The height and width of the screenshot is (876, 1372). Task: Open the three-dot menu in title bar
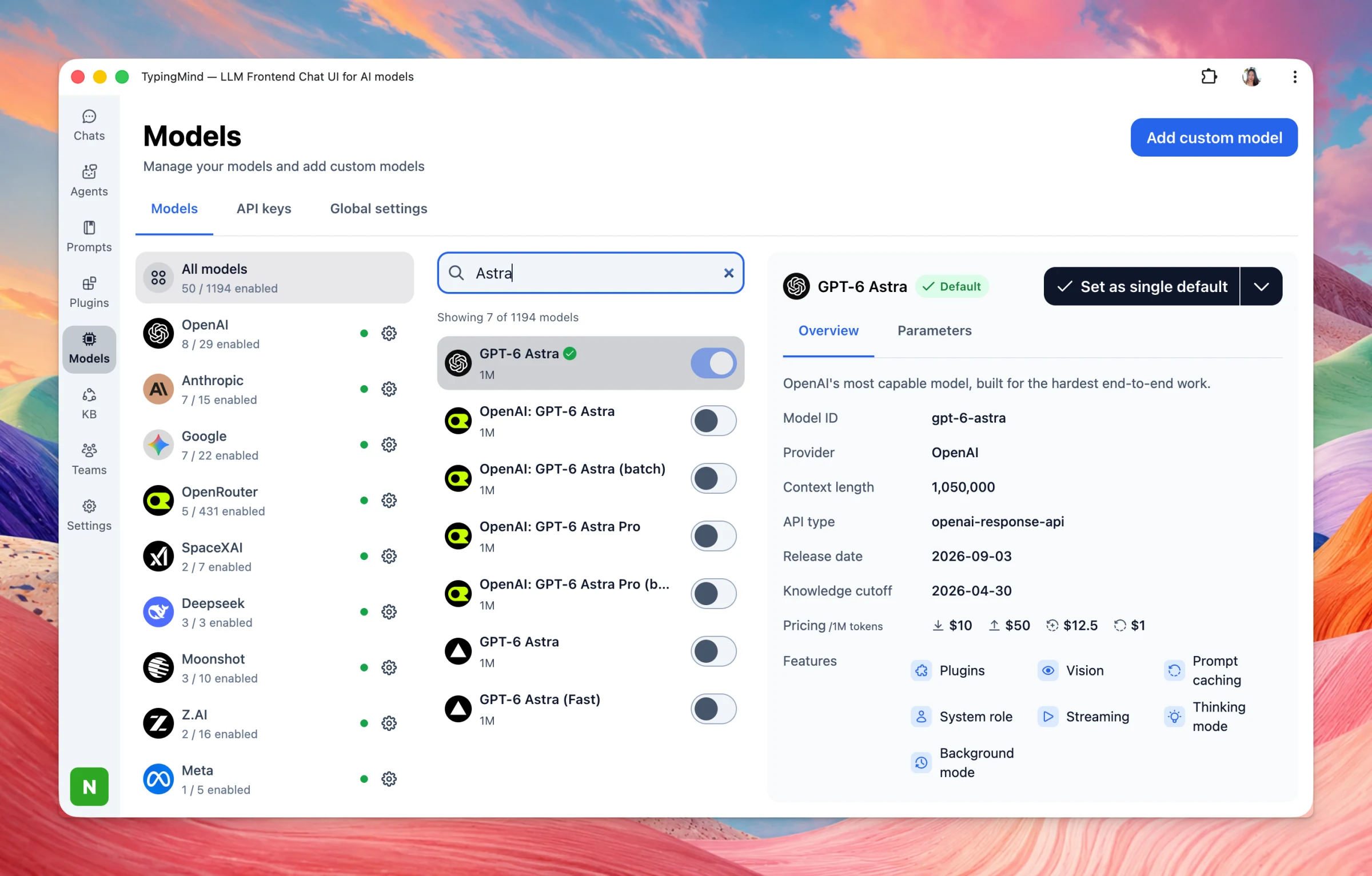click(1294, 77)
